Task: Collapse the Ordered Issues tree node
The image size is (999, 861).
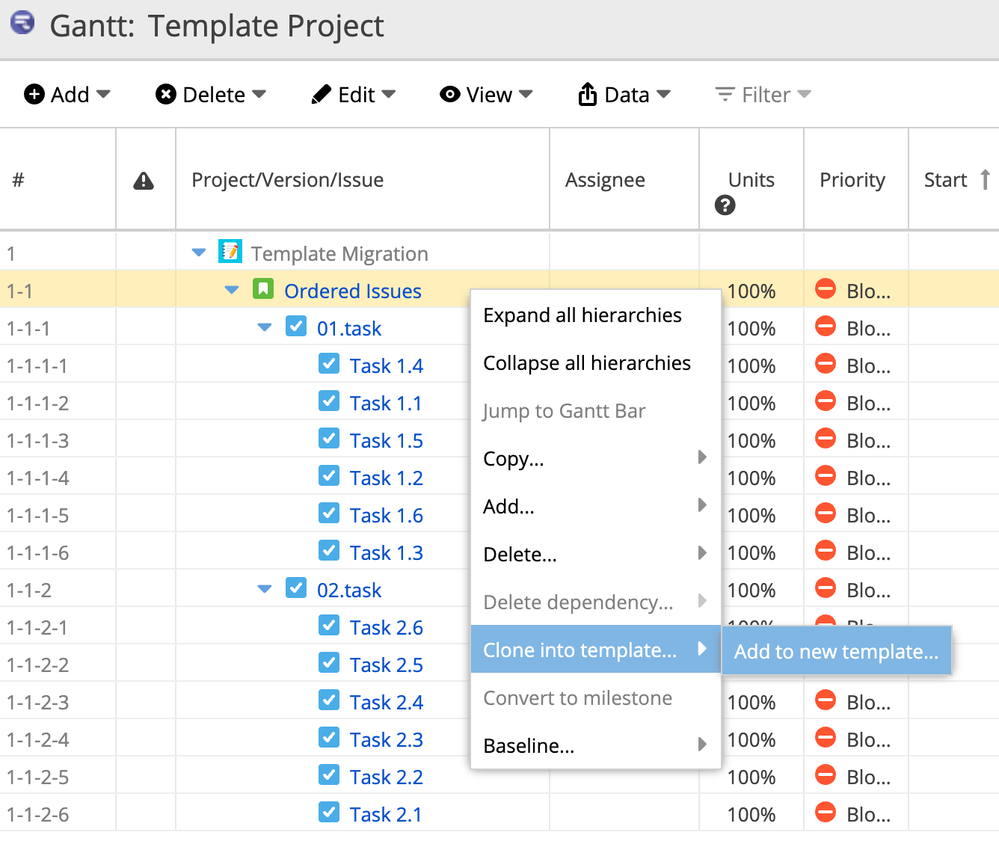Action: (x=232, y=291)
